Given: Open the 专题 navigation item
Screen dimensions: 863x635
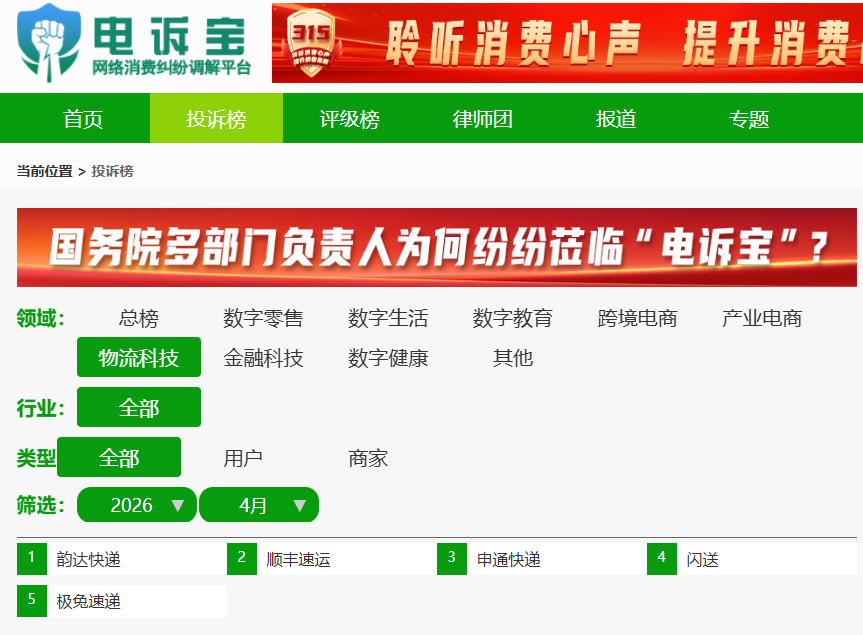Looking at the screenshot, I should click(749, 118).
